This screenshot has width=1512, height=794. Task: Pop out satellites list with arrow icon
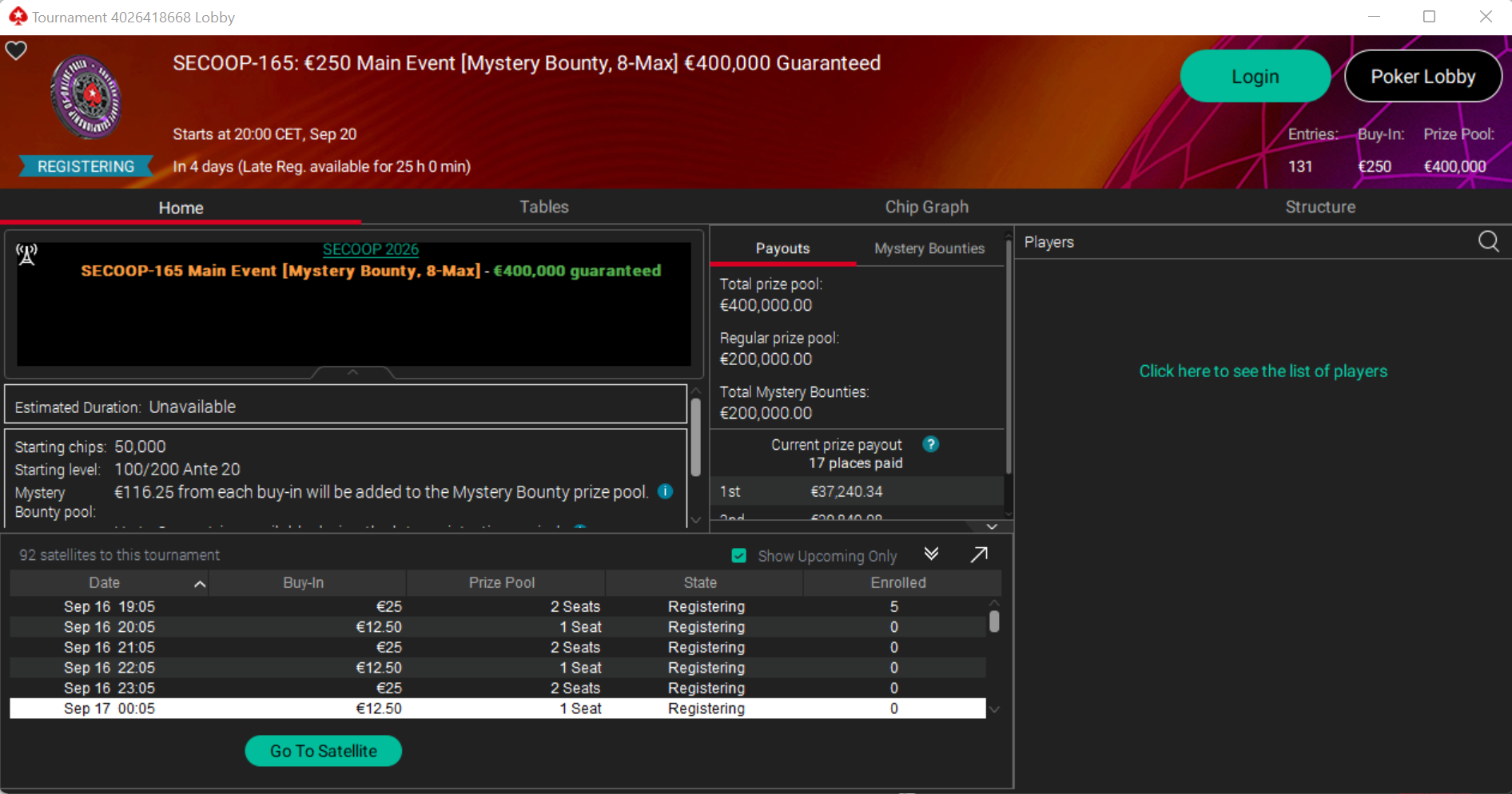coord(979,554)
